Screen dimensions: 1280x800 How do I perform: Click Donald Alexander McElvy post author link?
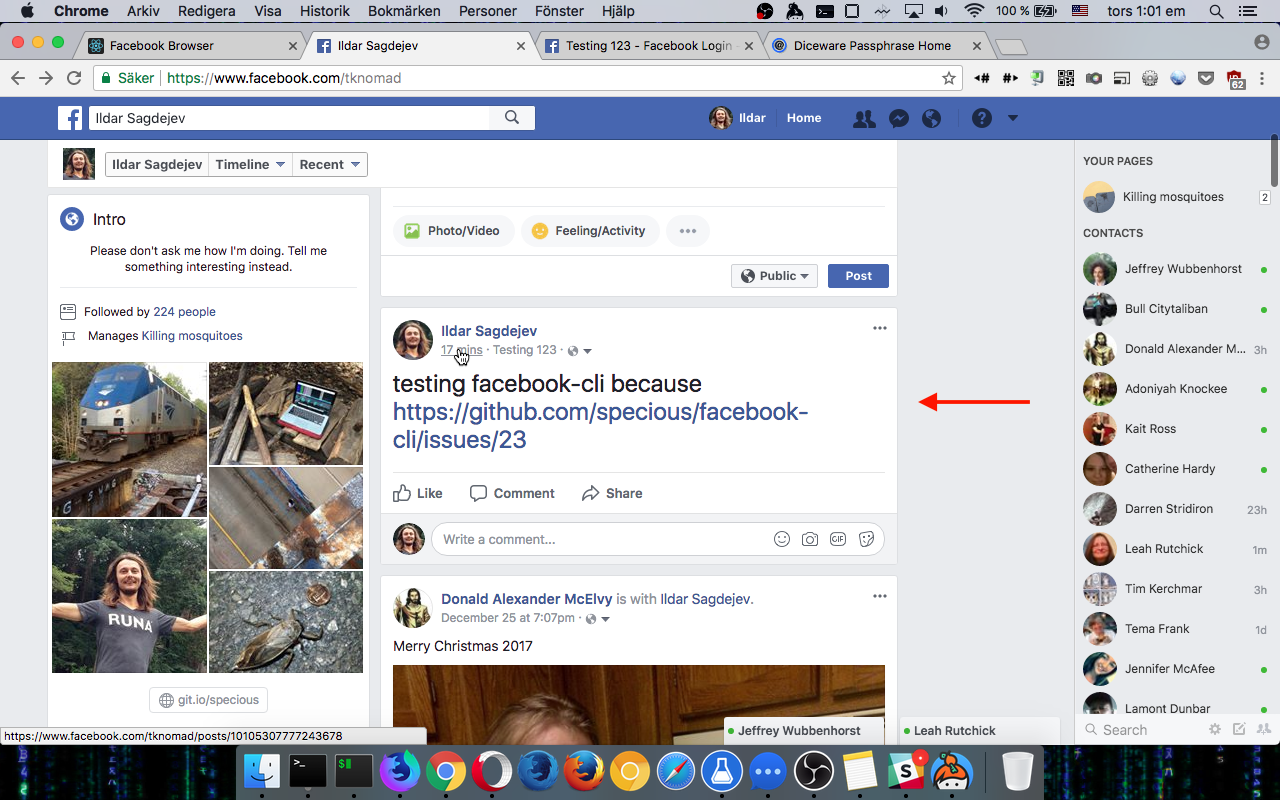(x=526, y=599)
